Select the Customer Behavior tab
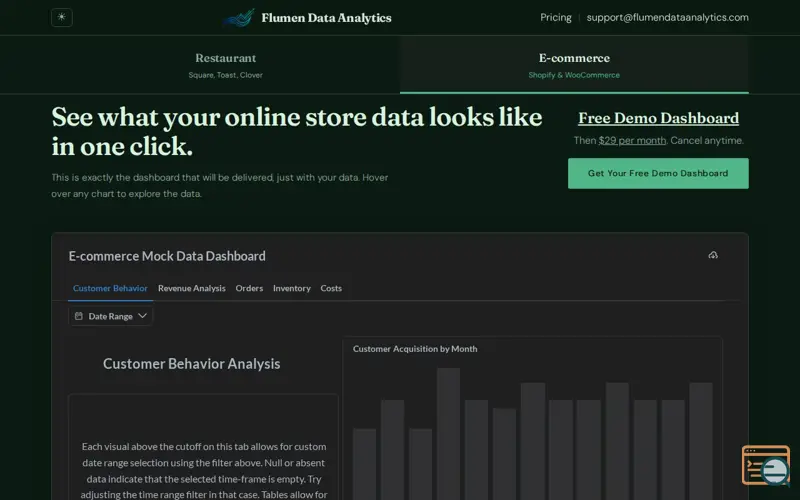This screenshot has height=500, width=800. point(110,288)
